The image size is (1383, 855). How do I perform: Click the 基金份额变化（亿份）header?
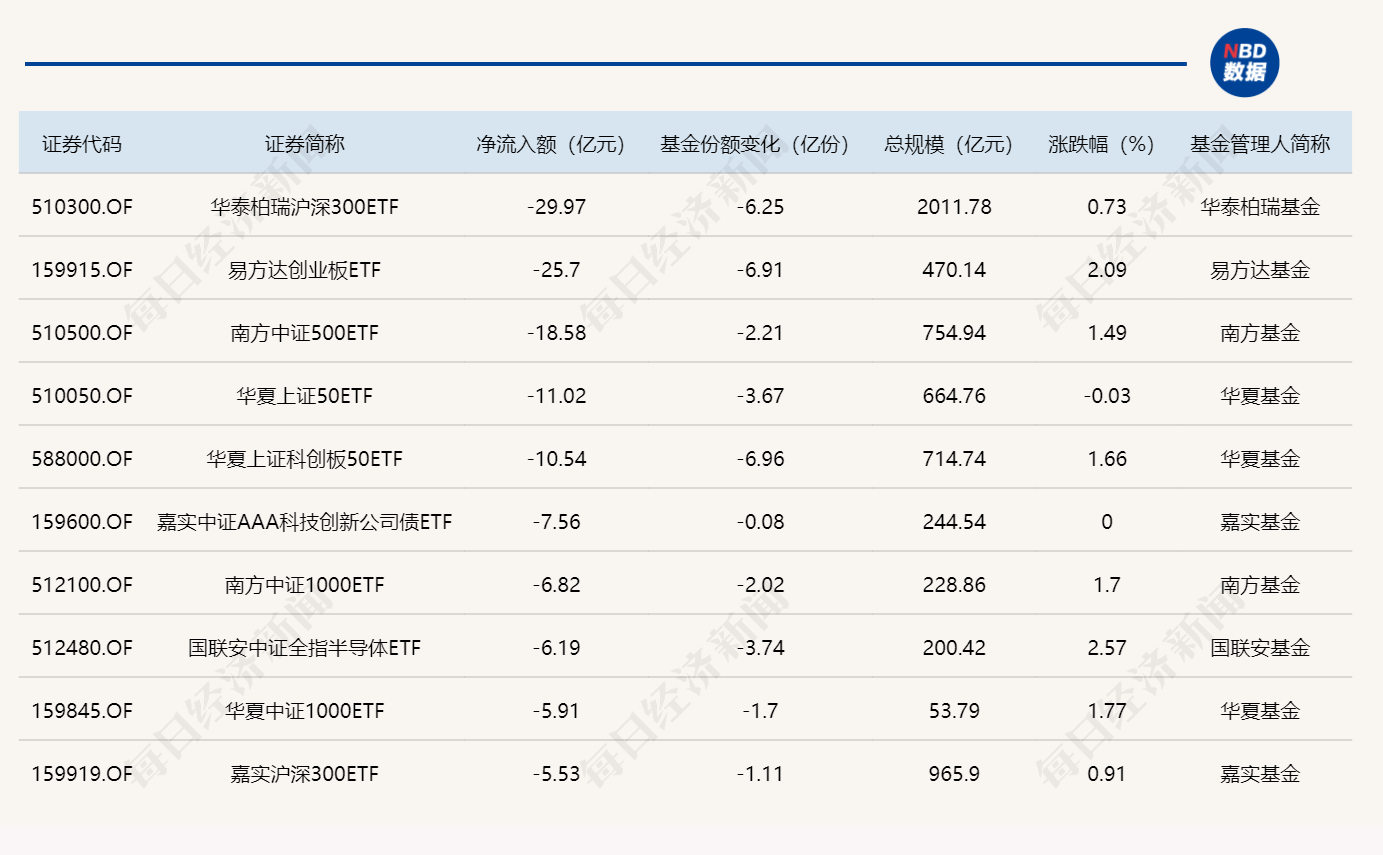755,143
